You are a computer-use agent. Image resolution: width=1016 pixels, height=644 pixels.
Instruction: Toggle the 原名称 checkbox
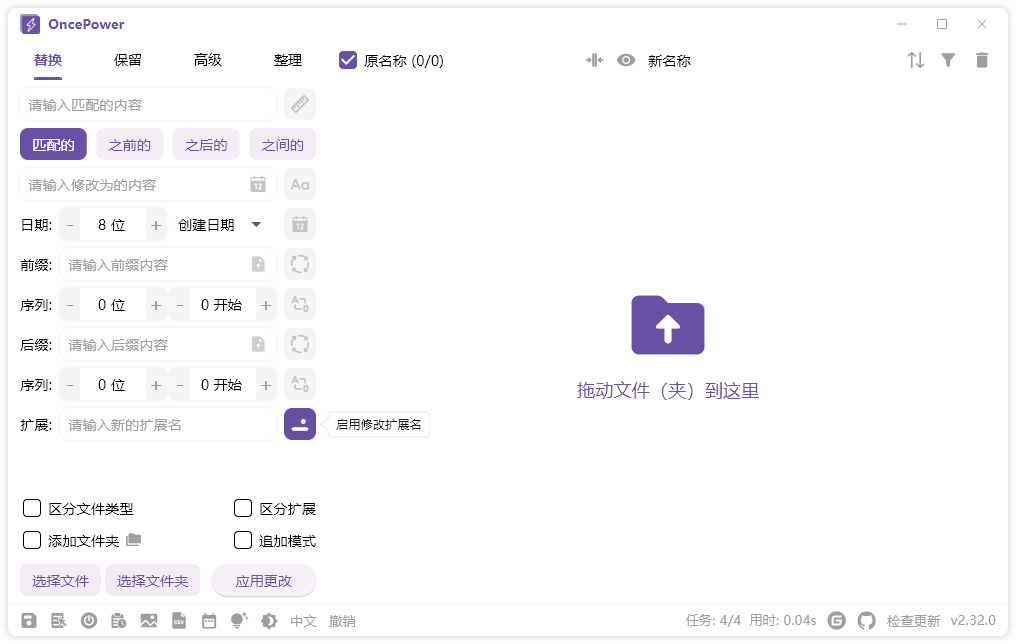347,60
